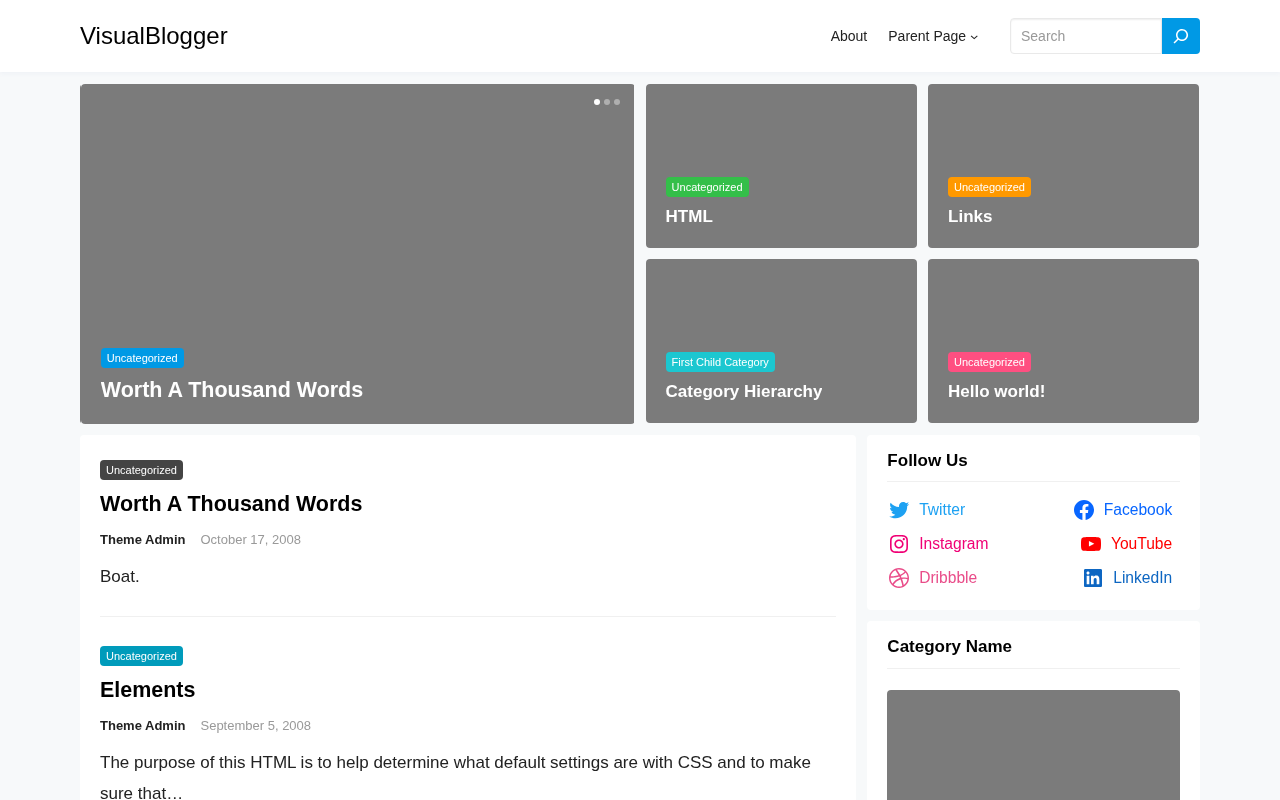1280x800 pixels.
Task: Open the Category Hierarchy featured post
Action: point(744,392)
